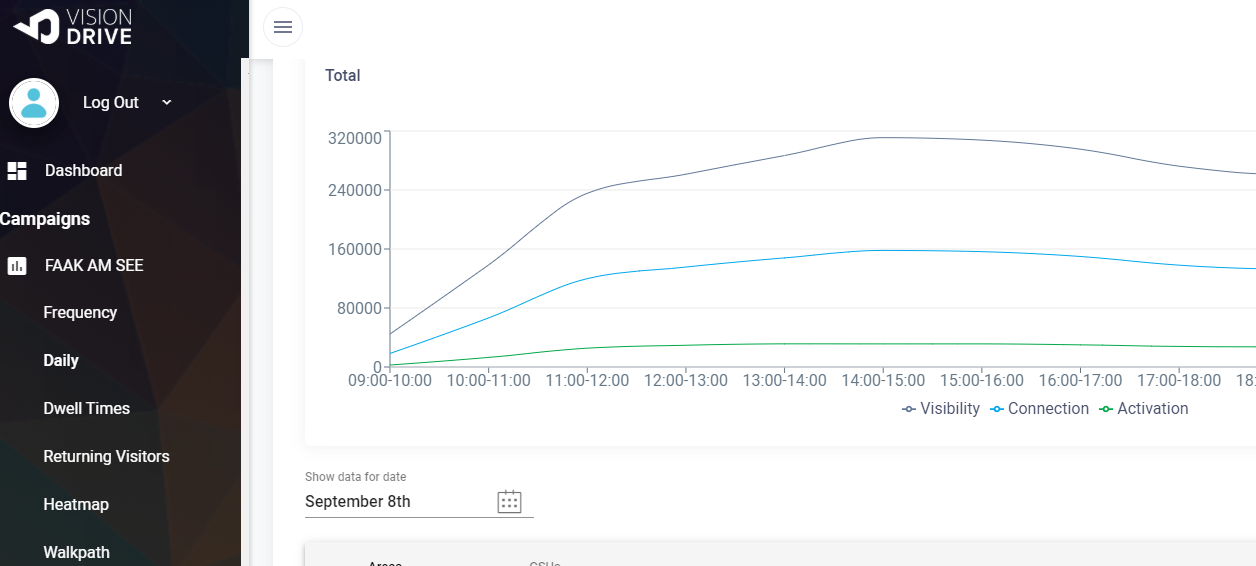Image resolution: width=1256 pixels, height=566 pixels.
Task: Toggle the Visibility legend series
Action: click(x=941, y=409)
